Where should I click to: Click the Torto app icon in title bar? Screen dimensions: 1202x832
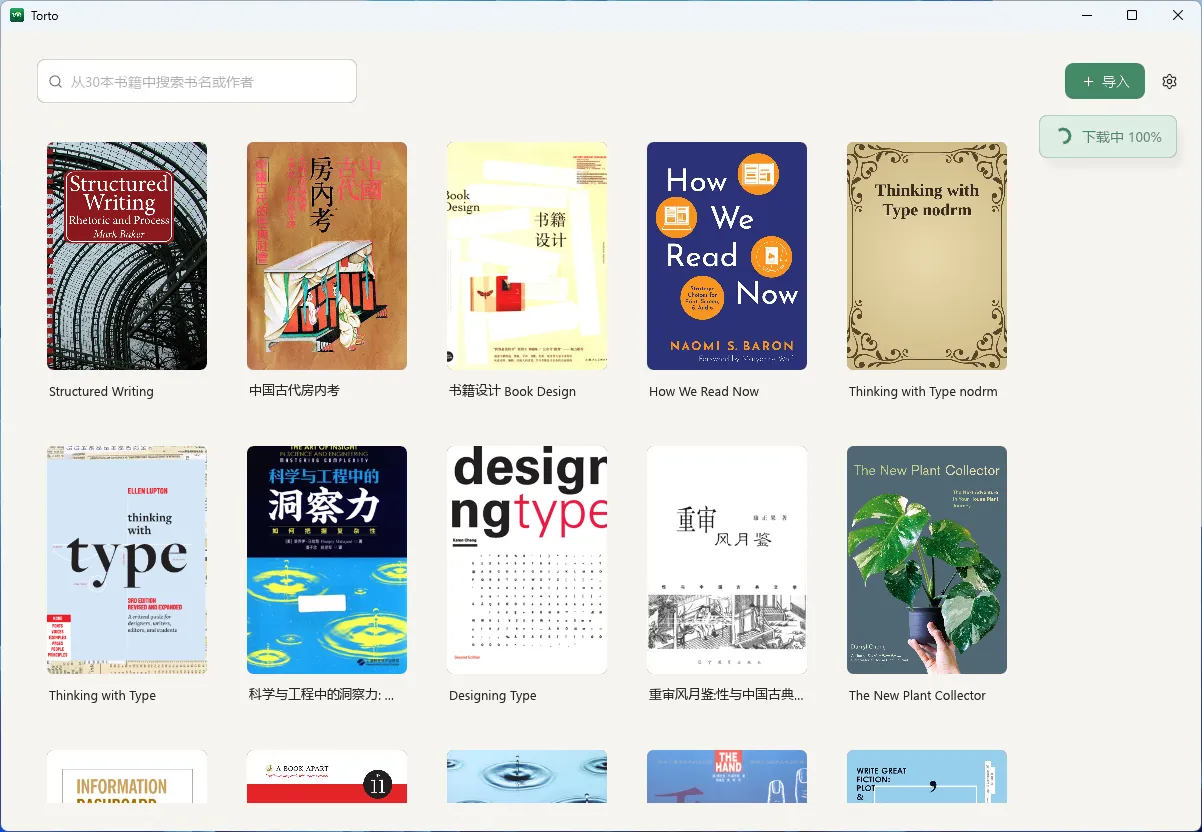[x=17, y=16]
